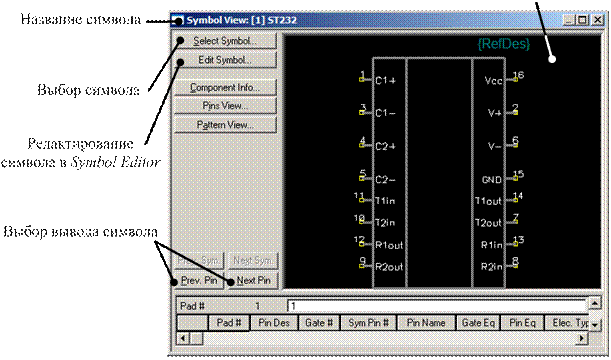611x360 pixels.
Task: Click the Pad # value input field
Action: [x=437, y=306]
